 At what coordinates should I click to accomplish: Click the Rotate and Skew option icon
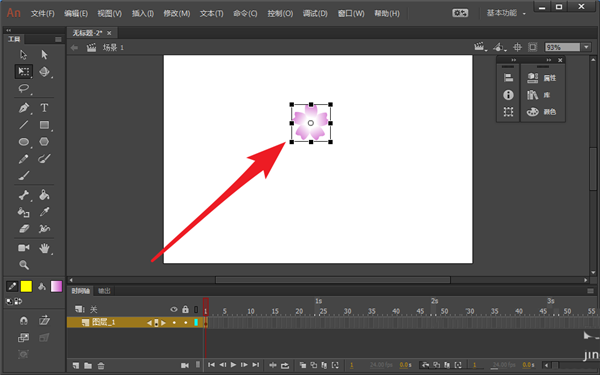[x=44, y=320]
